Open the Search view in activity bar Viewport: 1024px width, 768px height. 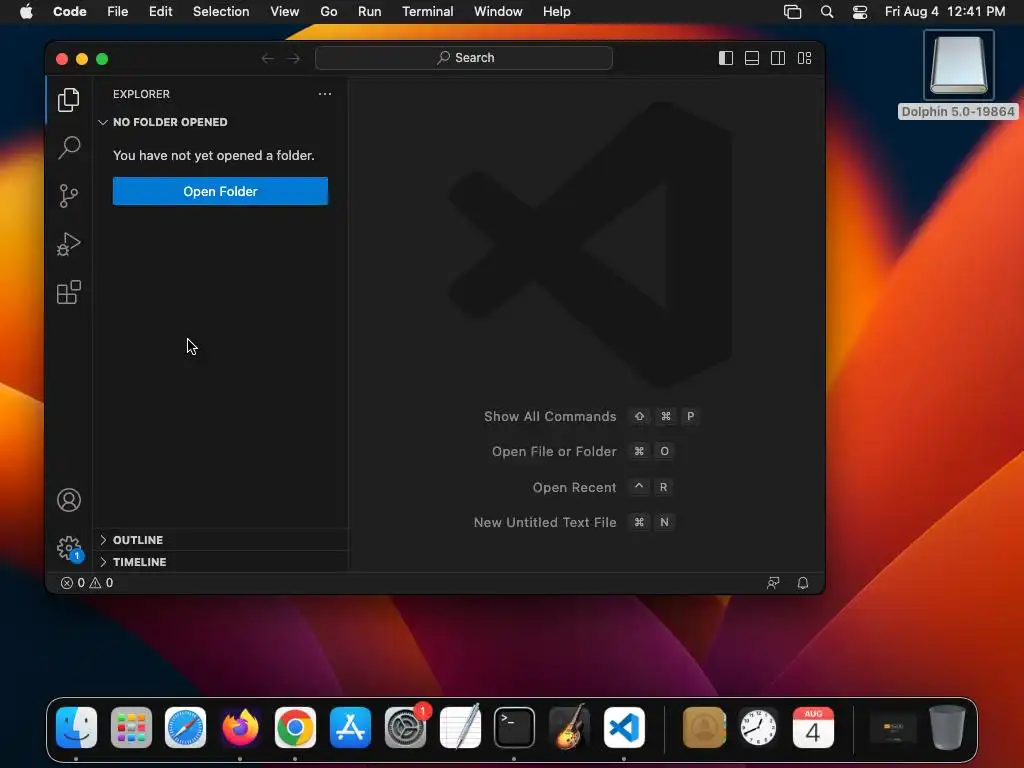coord(69,148)
